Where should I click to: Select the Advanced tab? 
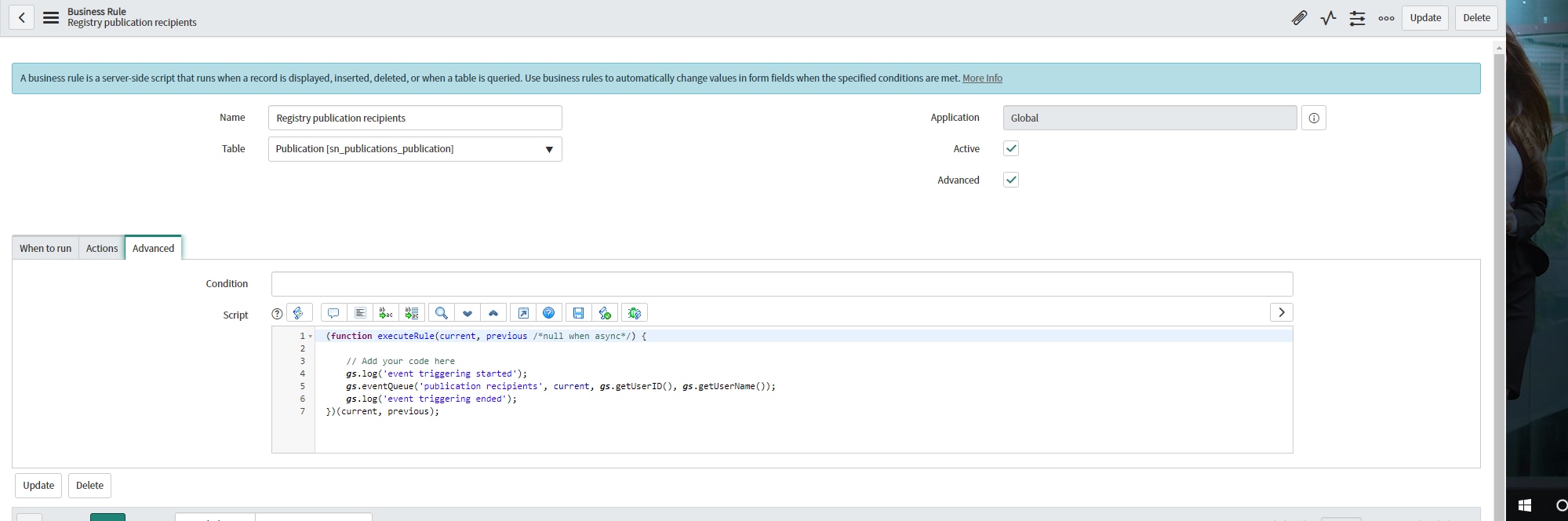tap(153, 248)
